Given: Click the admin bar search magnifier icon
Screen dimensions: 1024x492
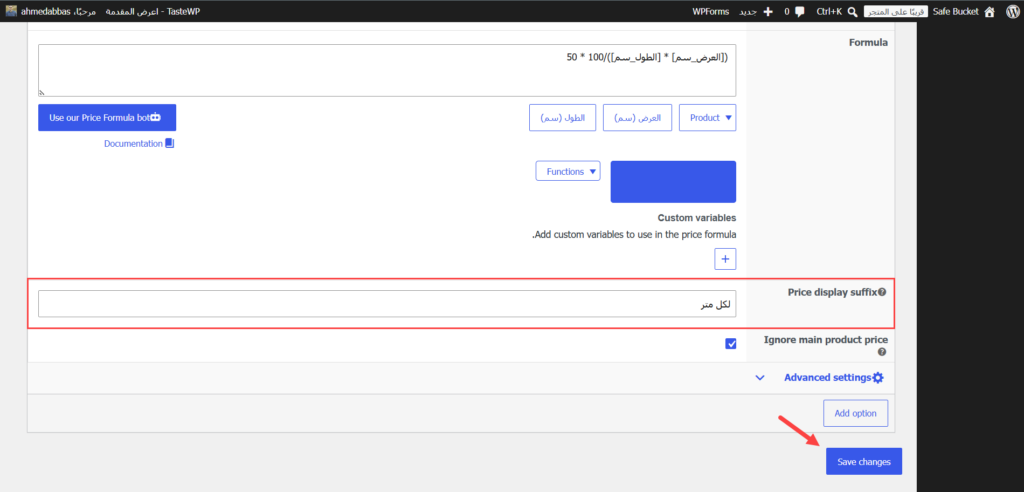Looking at the screenshot, I should [853, 12].
